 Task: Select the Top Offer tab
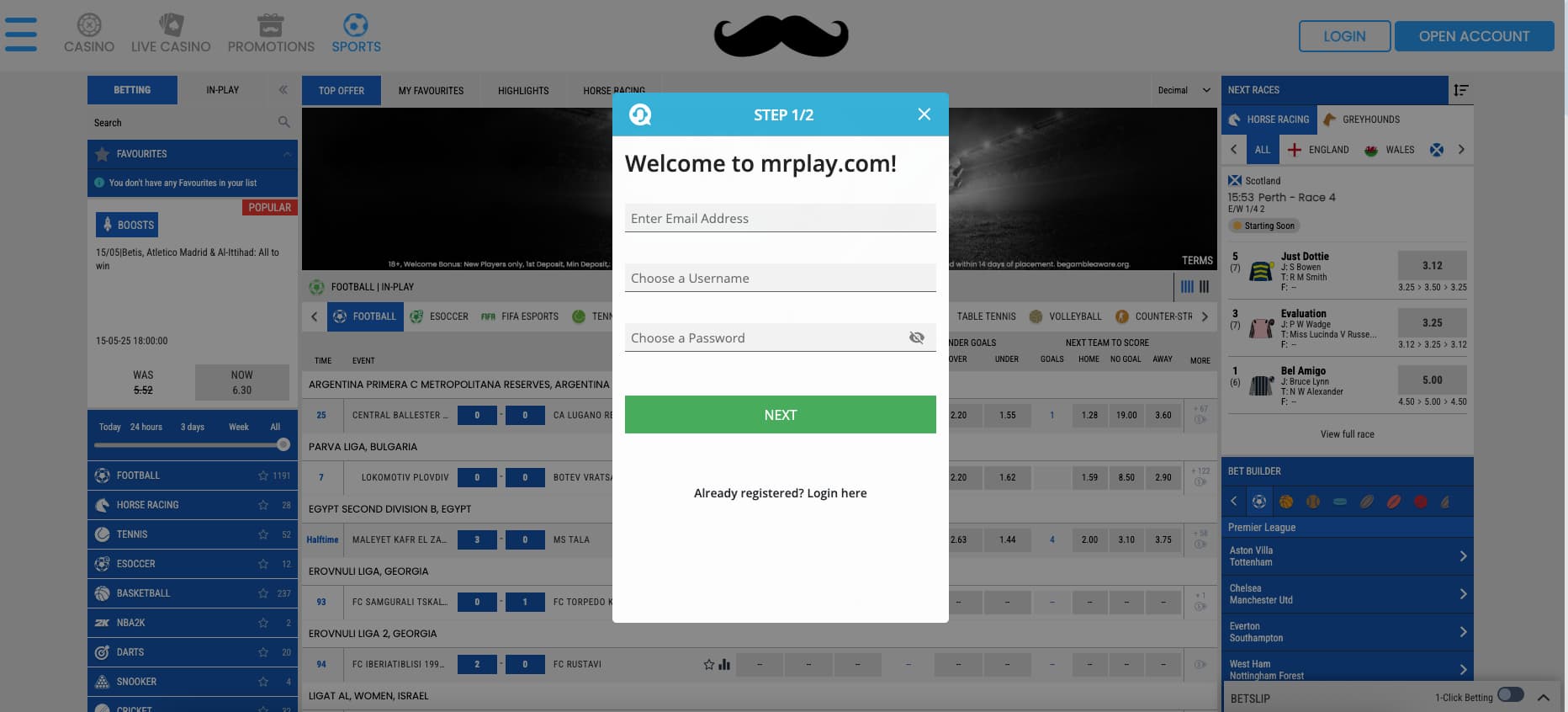point(342,90)
